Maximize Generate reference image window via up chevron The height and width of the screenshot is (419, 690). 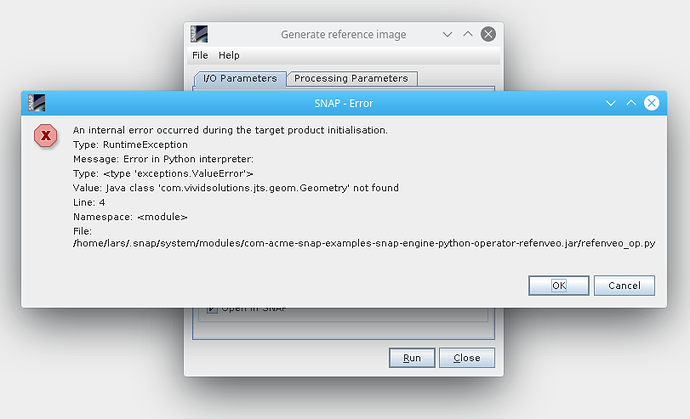468,33
